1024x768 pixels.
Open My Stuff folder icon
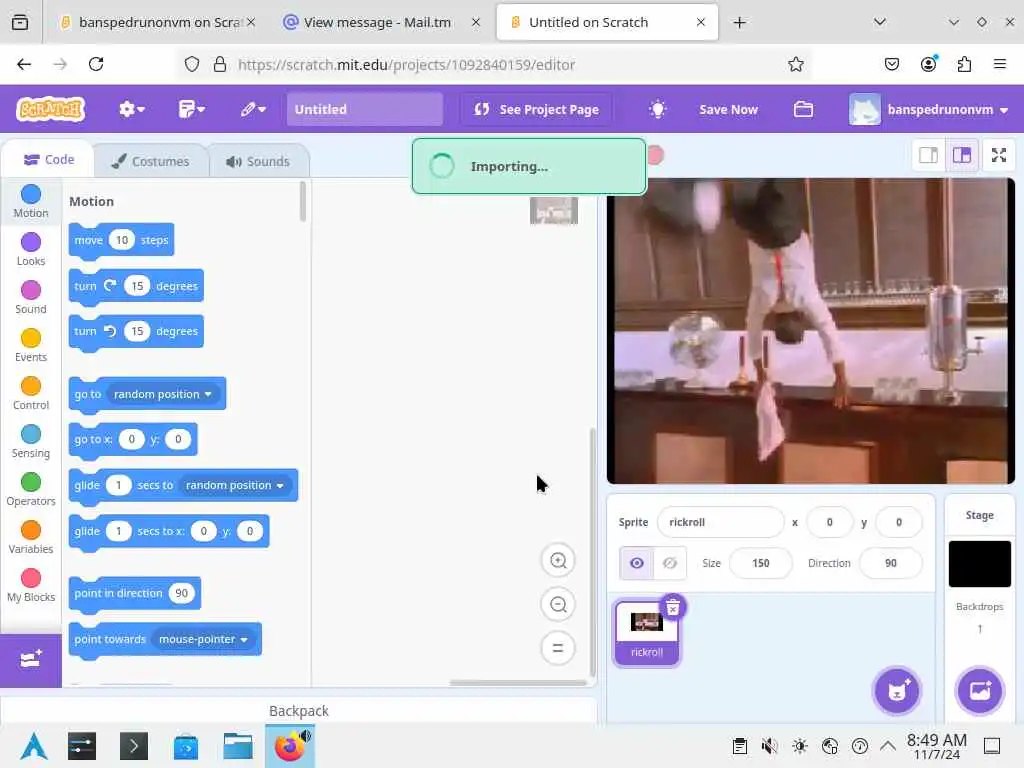point(803,109)
